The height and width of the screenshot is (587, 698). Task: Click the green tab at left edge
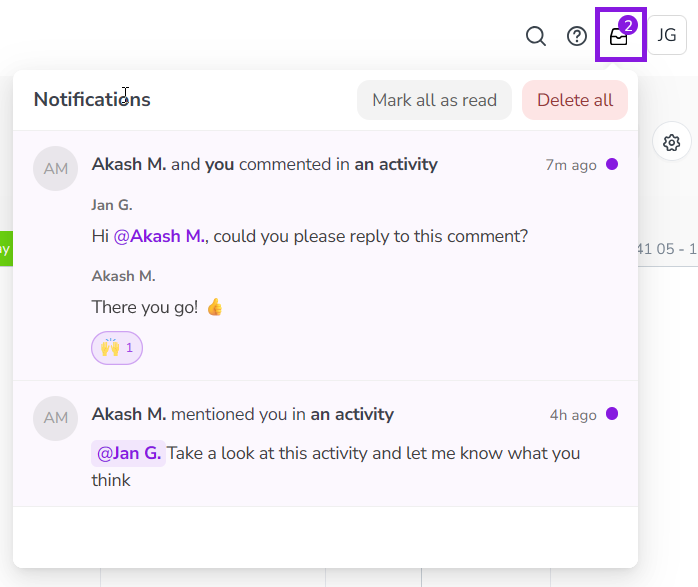click(x=5, y=248)
